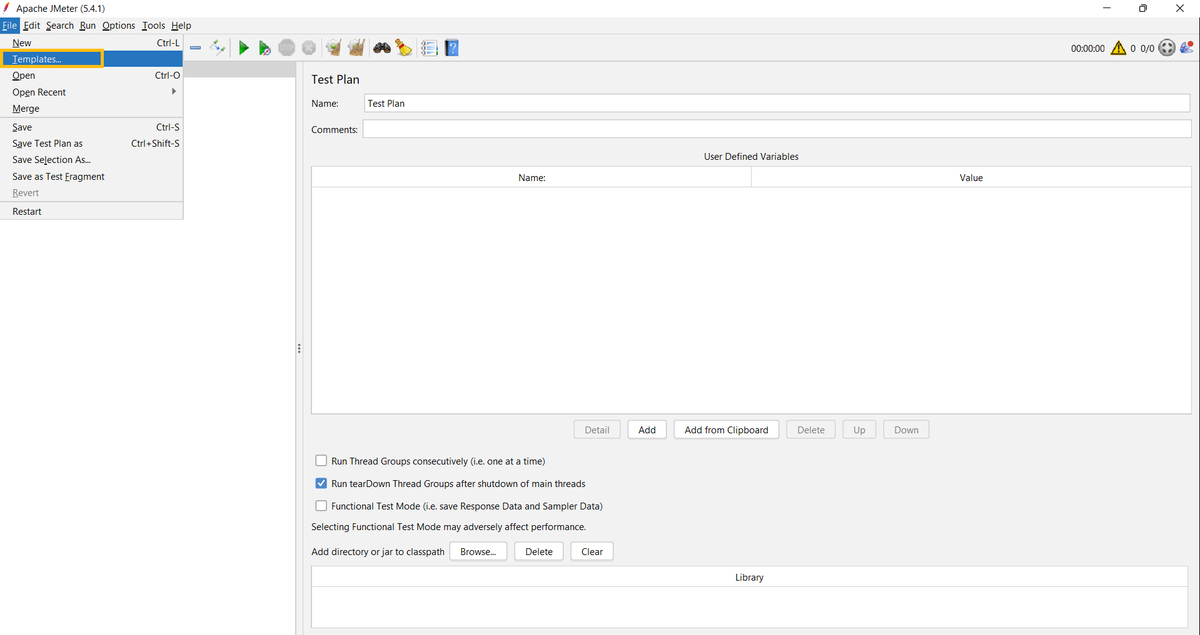This screenshot has height=635, width=1200.
Task: Open Function Helper list icon
Action: pos(430,47)
